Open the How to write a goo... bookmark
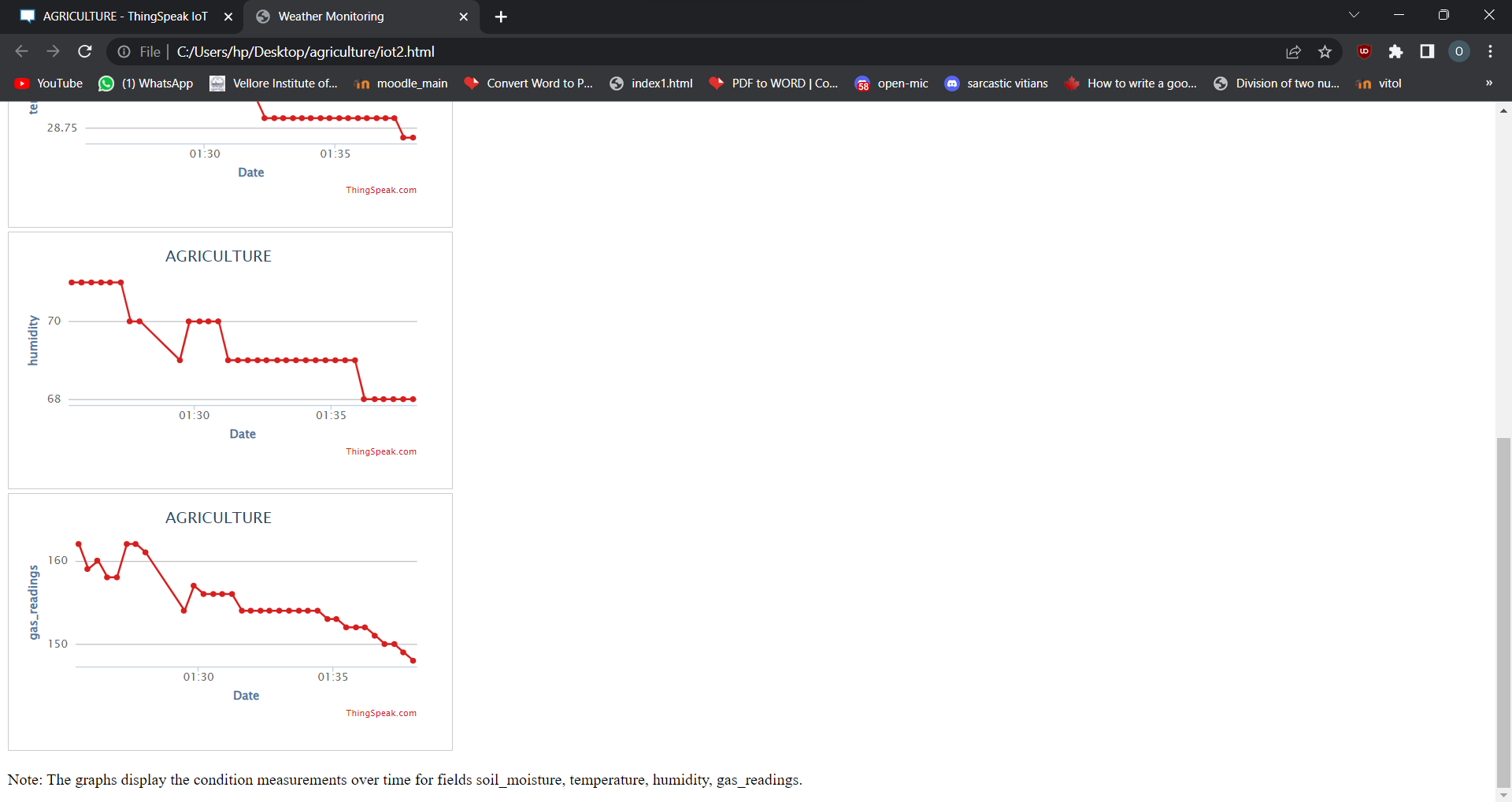This screenshot has width=1512, height=802. pos(1130,84)
